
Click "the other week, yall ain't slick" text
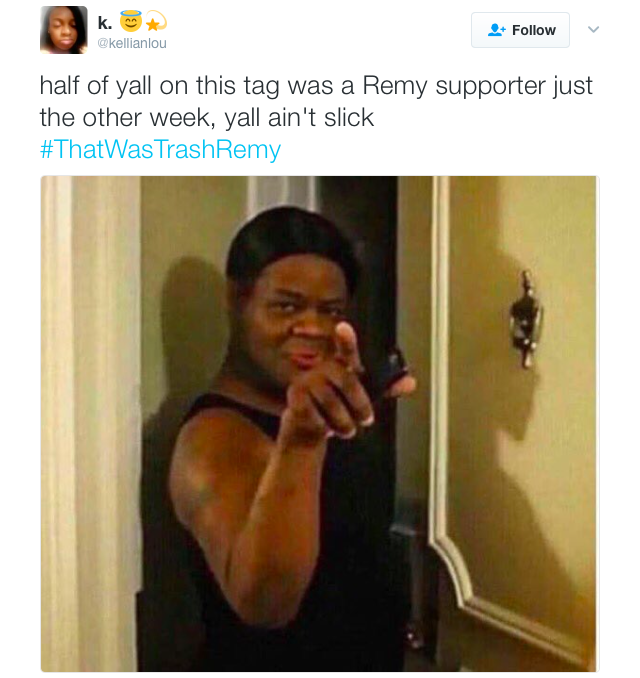207,117
